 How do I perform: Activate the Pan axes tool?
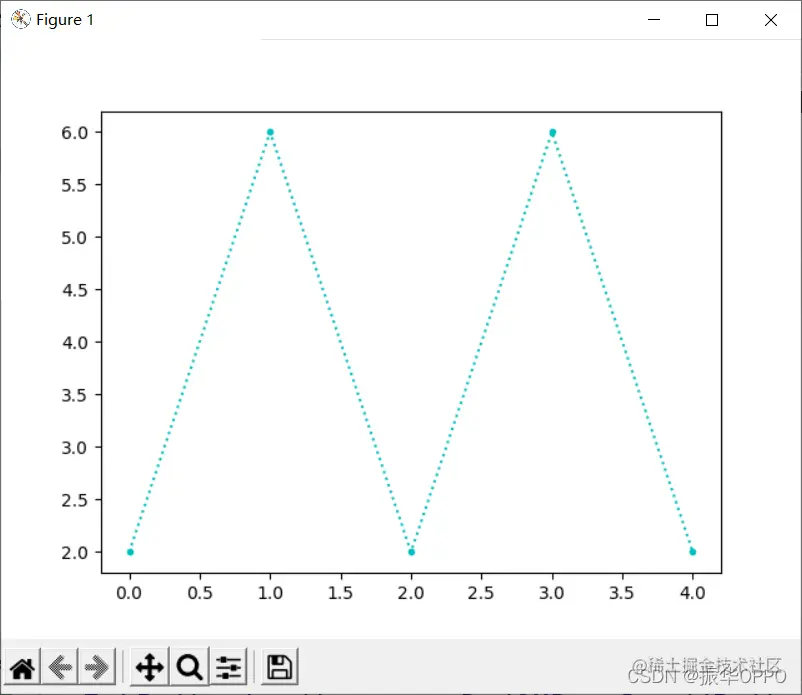[x=149, y=667]
